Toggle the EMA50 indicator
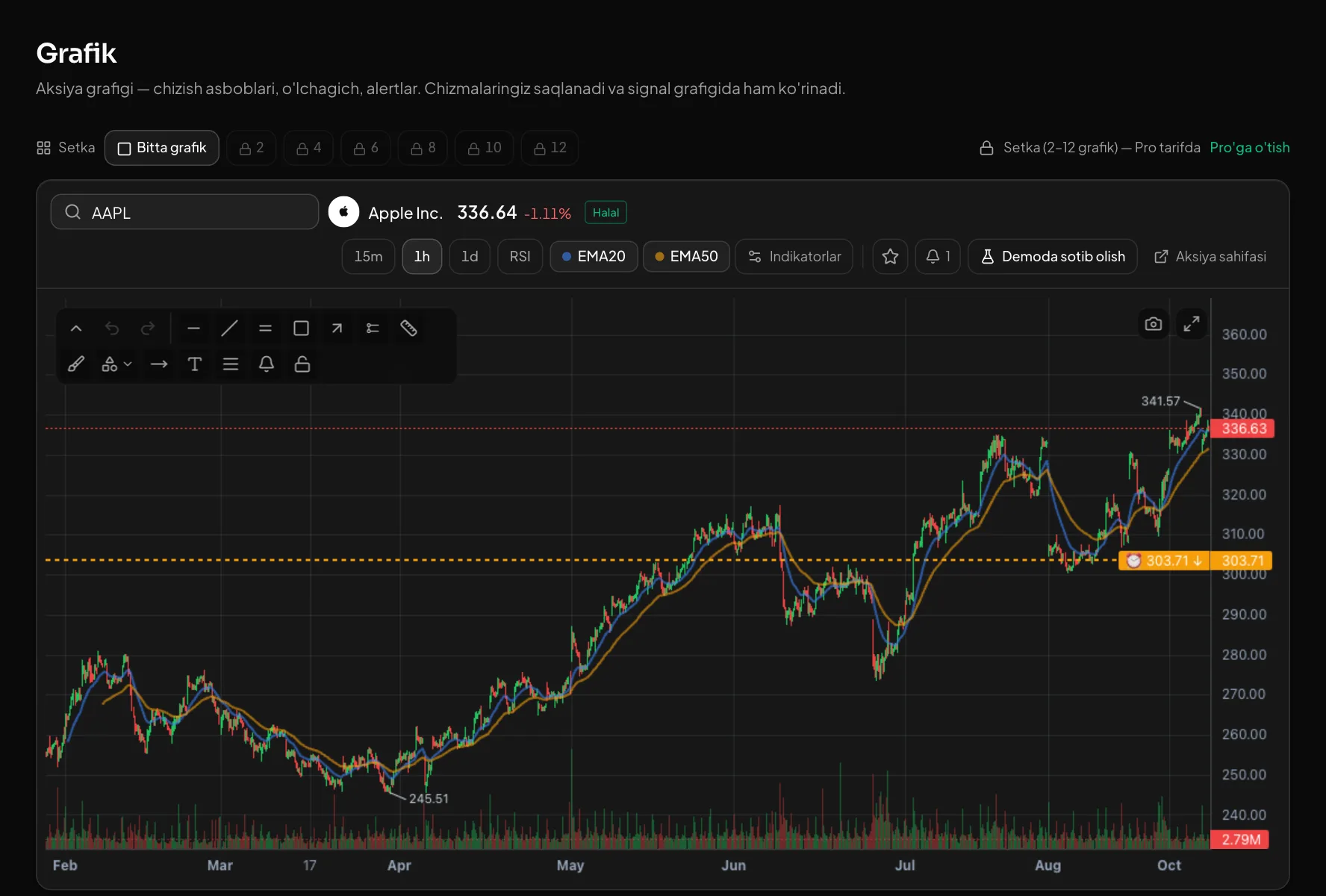Screen dimensions: 1326x896 686,257
